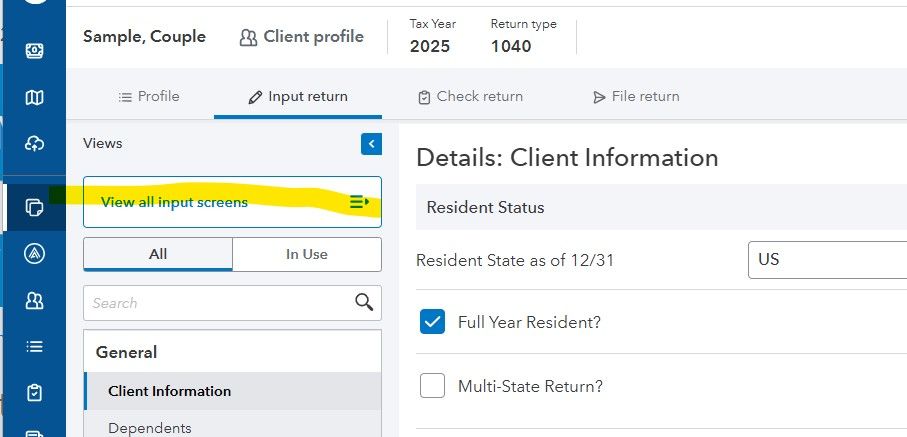The height and width of the screenshot is (437, 907).
Task: Select the All view filter
Action: pos(158,254)
